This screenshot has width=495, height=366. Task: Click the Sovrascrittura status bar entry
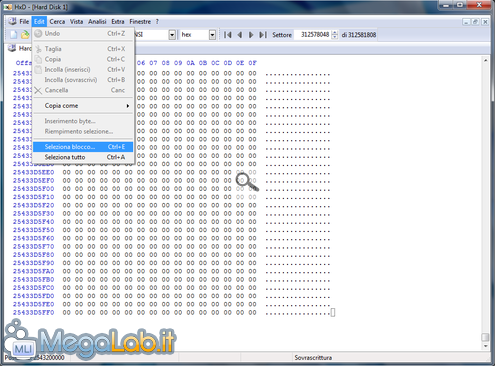pos(313,358)
